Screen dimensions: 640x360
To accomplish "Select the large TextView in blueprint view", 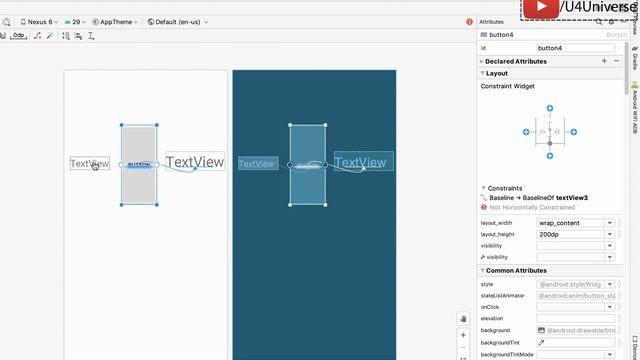I will pos(364,162).
